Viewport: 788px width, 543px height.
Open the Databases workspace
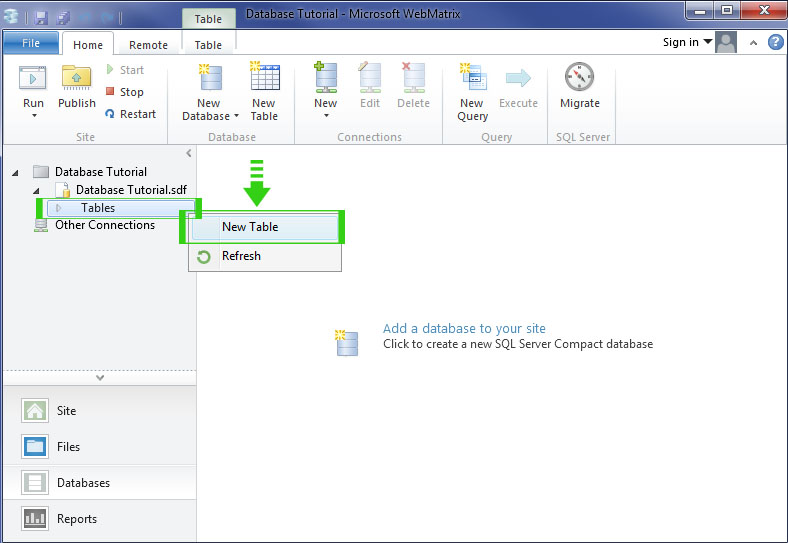100,483
